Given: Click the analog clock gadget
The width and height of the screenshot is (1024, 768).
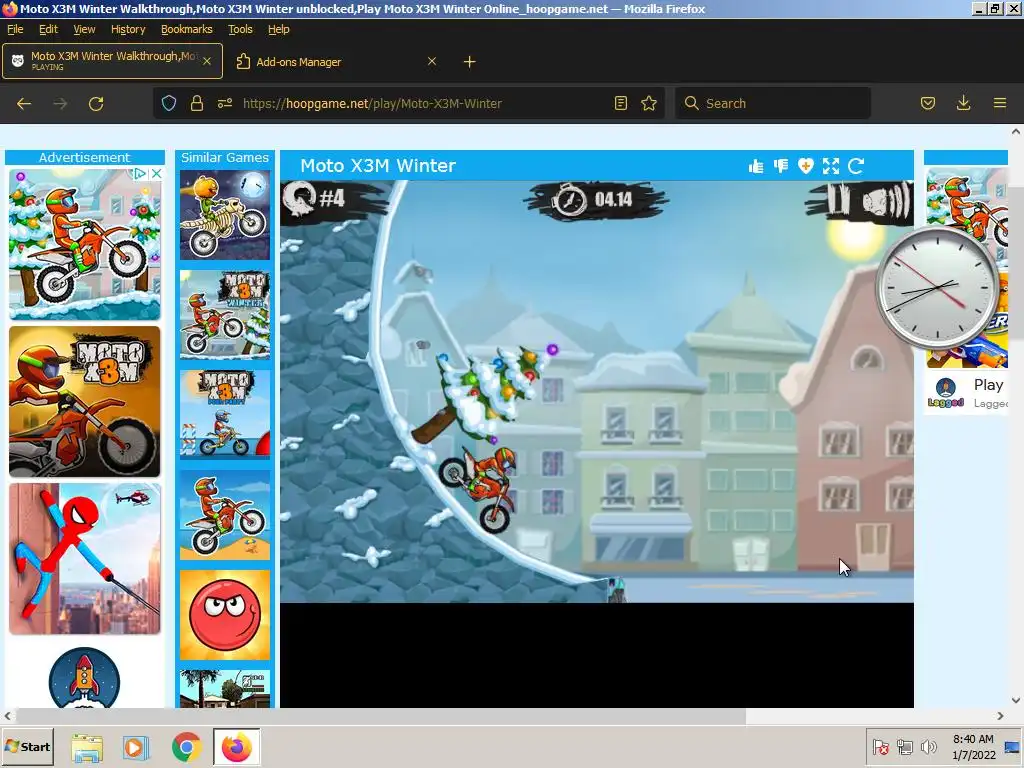Looking at the screenshot, I should click(938, 288).
